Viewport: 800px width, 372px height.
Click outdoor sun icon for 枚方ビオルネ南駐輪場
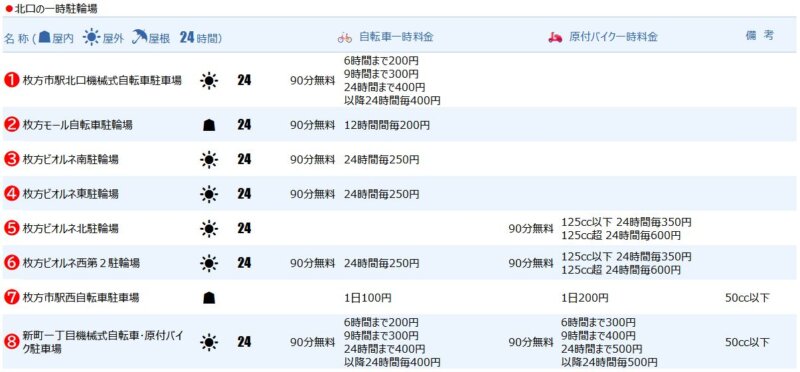(209, 160)
